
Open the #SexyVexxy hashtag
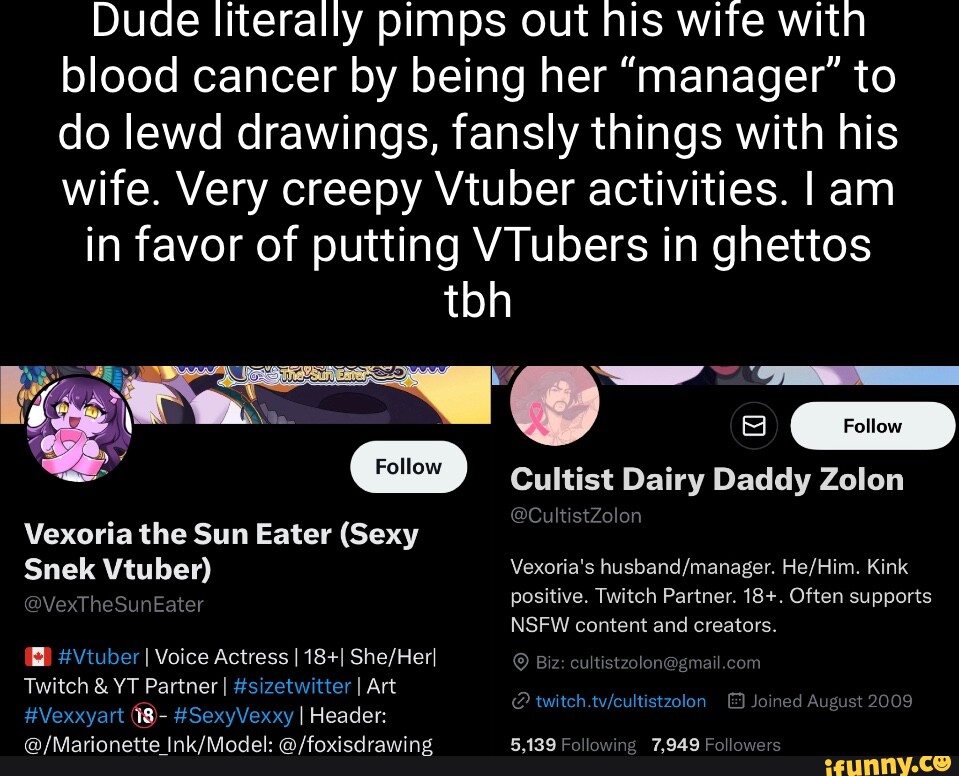point(234,715)
